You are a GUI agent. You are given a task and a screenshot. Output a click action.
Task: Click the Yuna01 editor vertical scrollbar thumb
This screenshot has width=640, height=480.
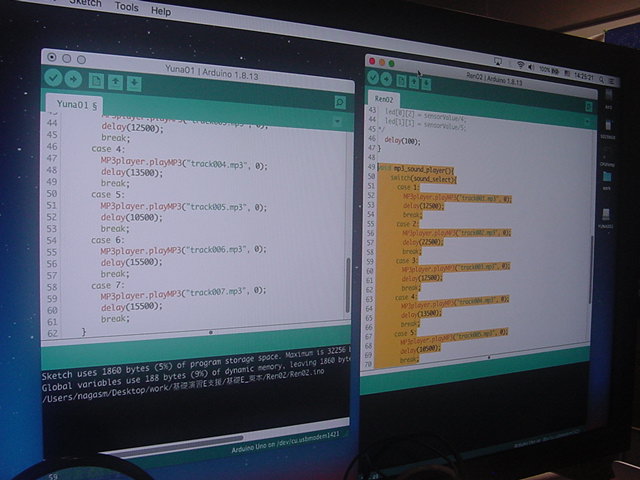(x=348, y=286)
